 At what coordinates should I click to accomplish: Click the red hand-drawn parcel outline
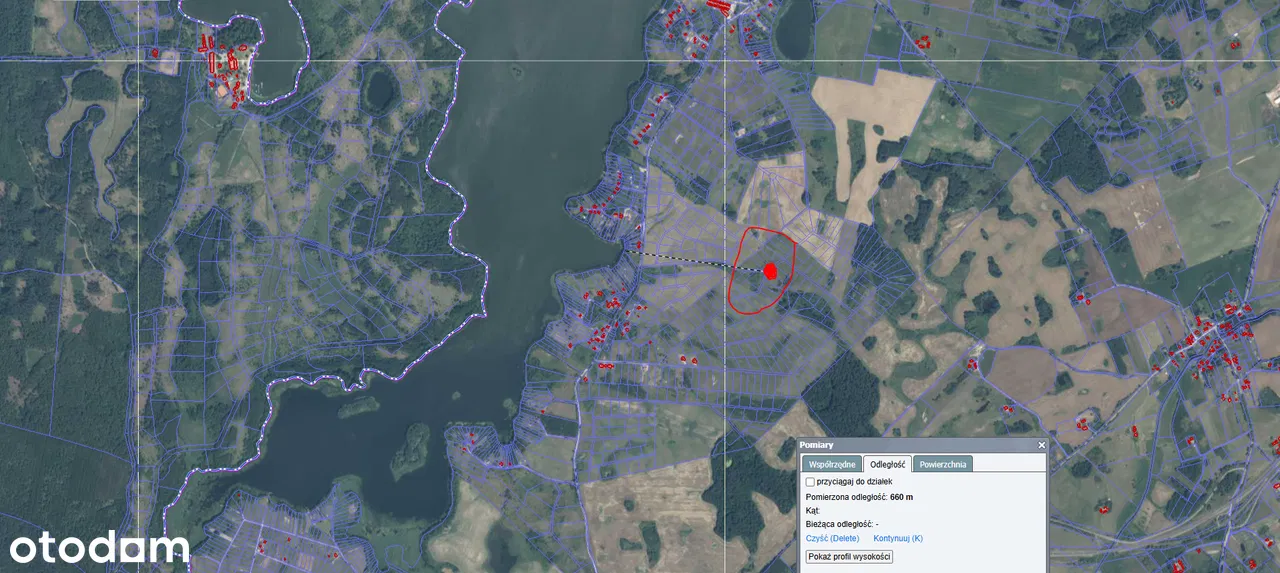[733, 283]
